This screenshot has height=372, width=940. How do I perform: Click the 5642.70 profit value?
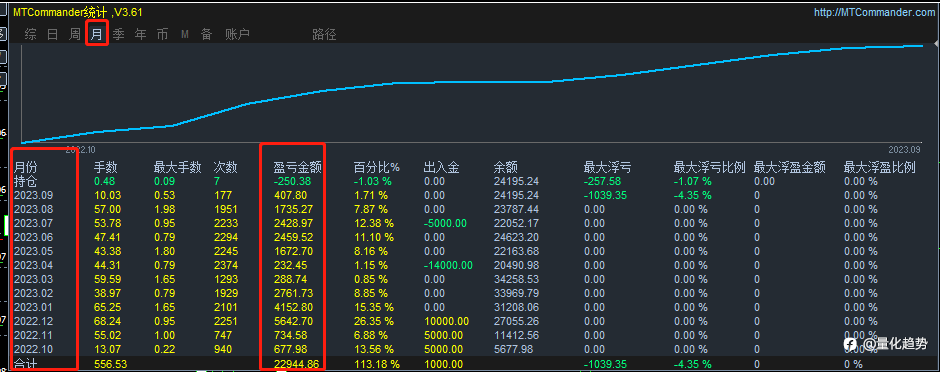pyautogui.click(x=293, y=321)
